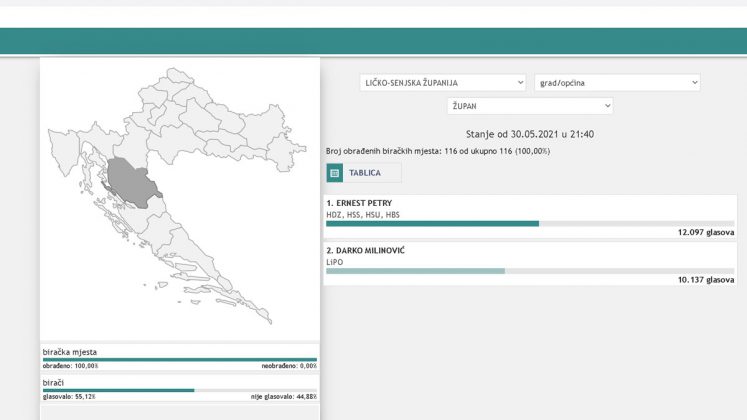
Task: Click the teal table icon beside TABLICA
Action: [x=335, y=173]
